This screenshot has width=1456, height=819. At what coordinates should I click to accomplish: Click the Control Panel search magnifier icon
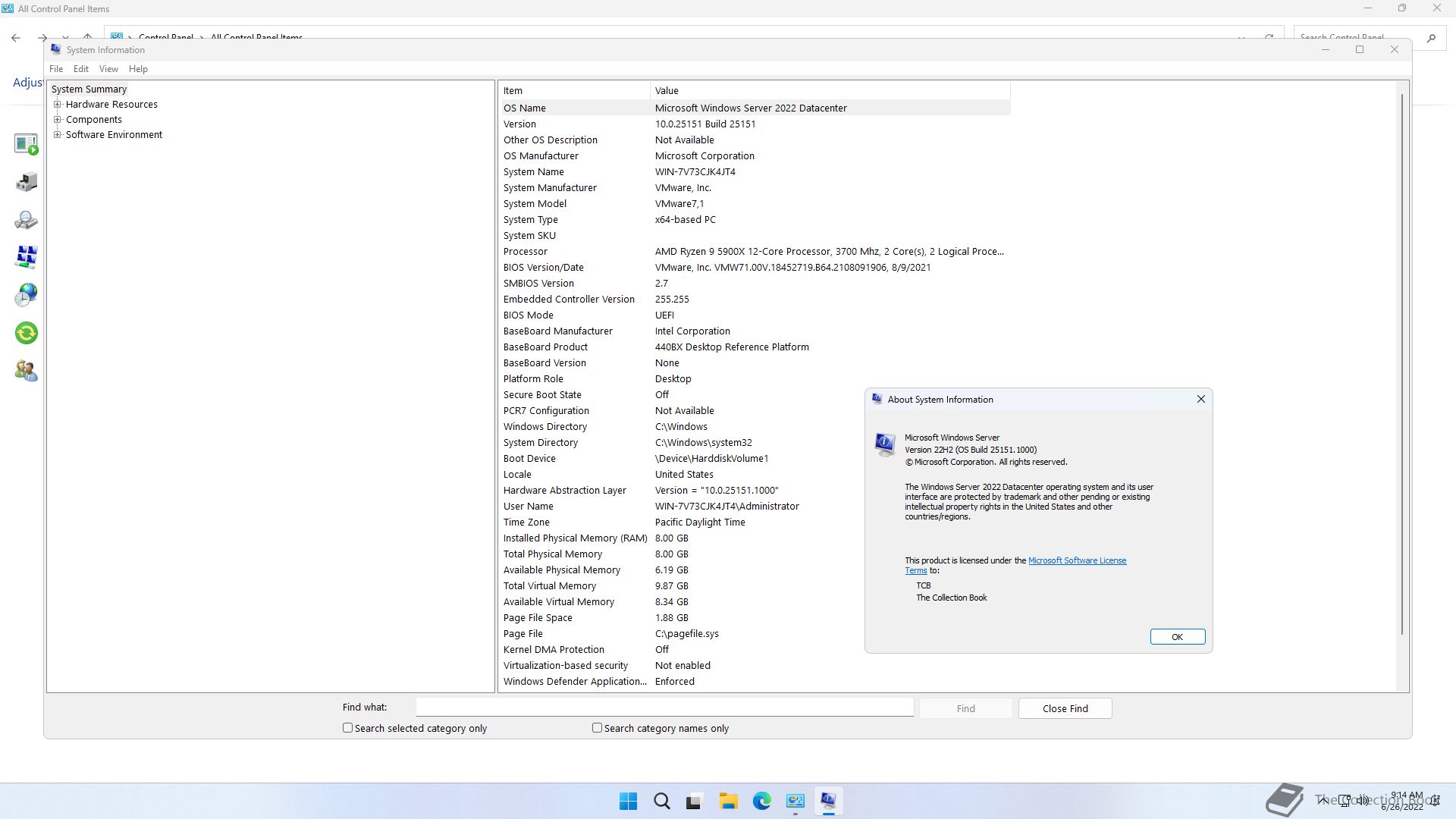pyautogui.click(x=1431, y=37)
